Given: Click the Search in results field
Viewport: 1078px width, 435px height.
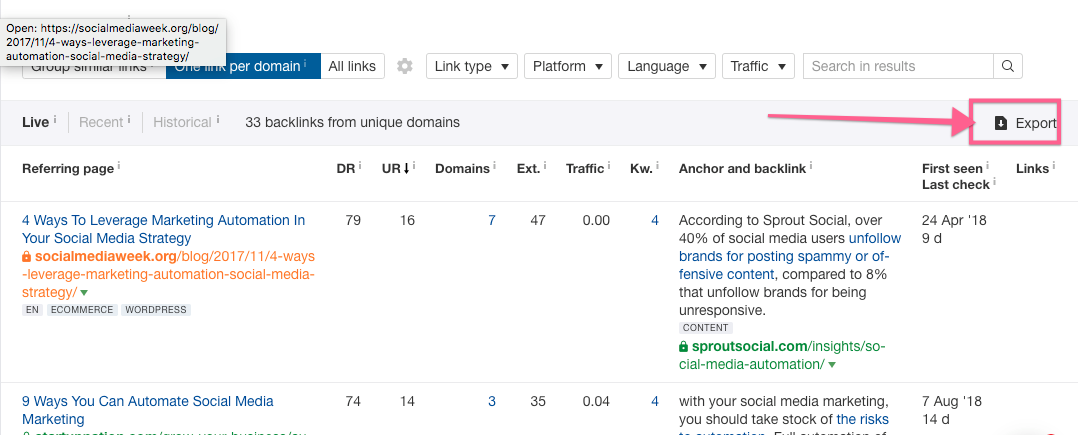Looking at the screenshot, I should point(898,66).
